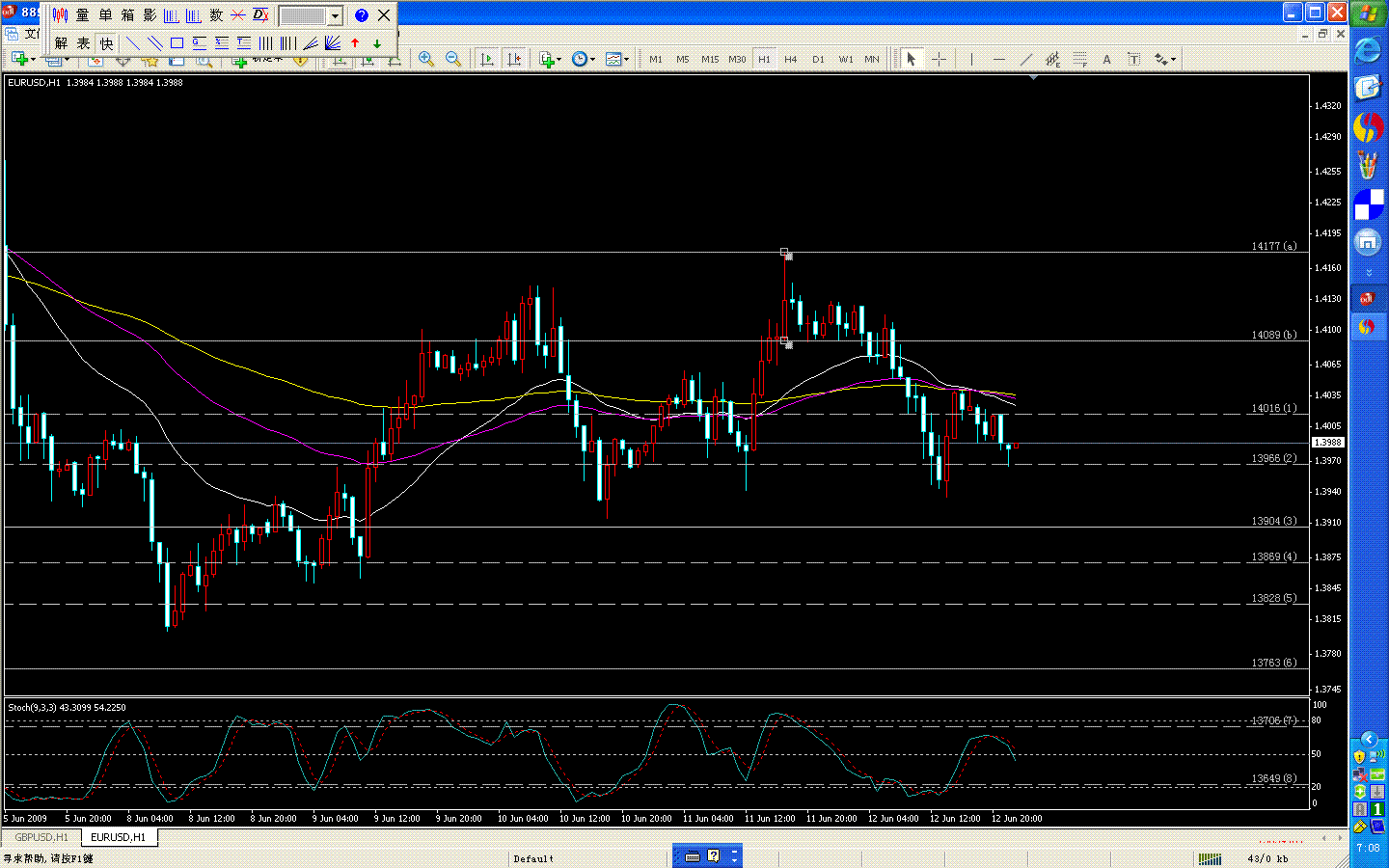Screen dimensions: 1389x868
Task: Click the red-blue crossed lines icon
Action: 238,15
